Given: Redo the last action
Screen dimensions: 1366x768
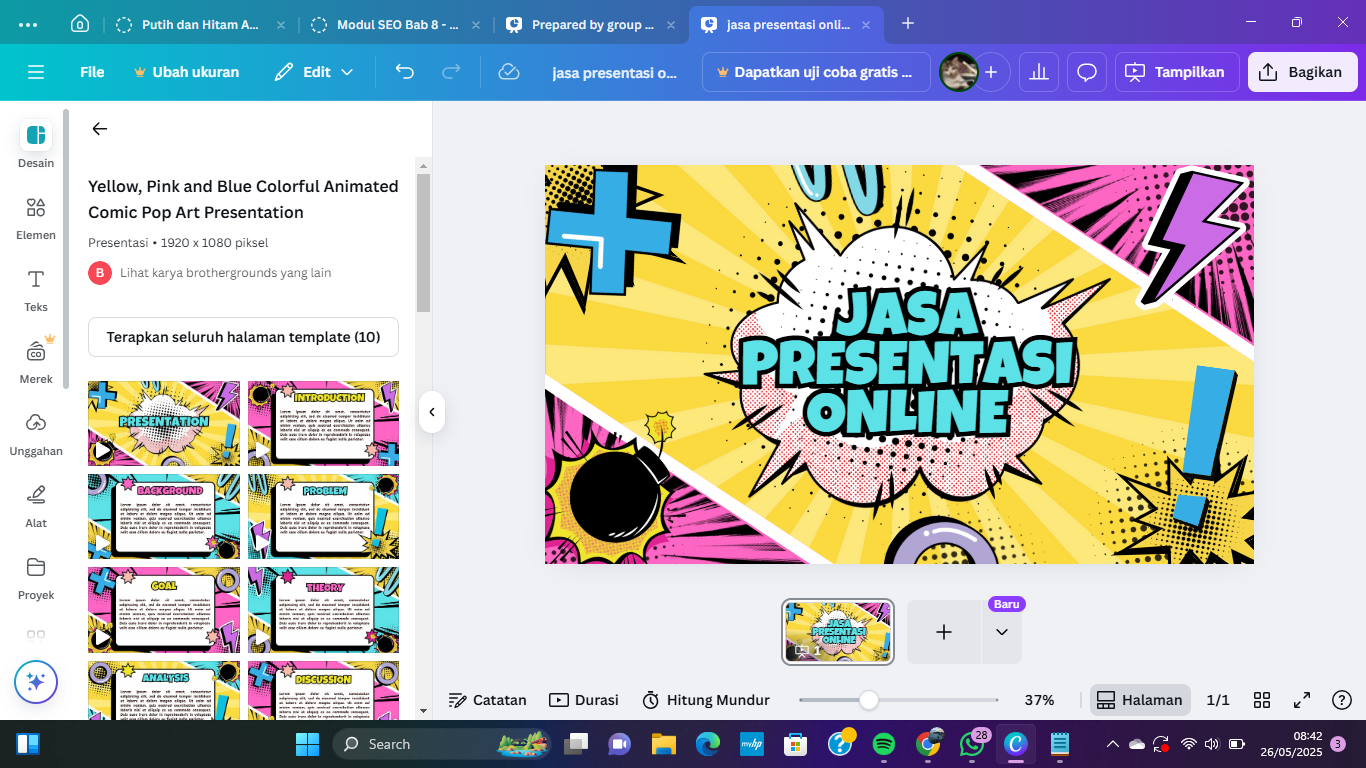Looking at the screenshot, I should point(452,72).
